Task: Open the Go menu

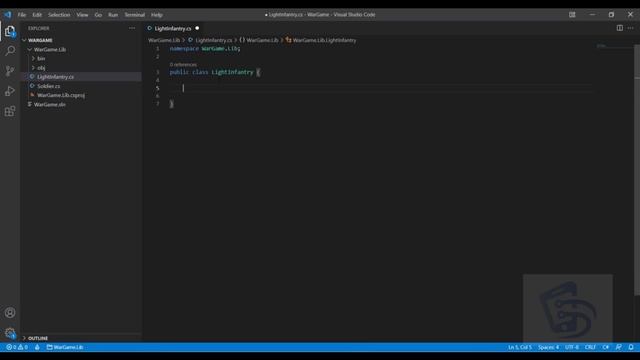Action: (98, 15)
